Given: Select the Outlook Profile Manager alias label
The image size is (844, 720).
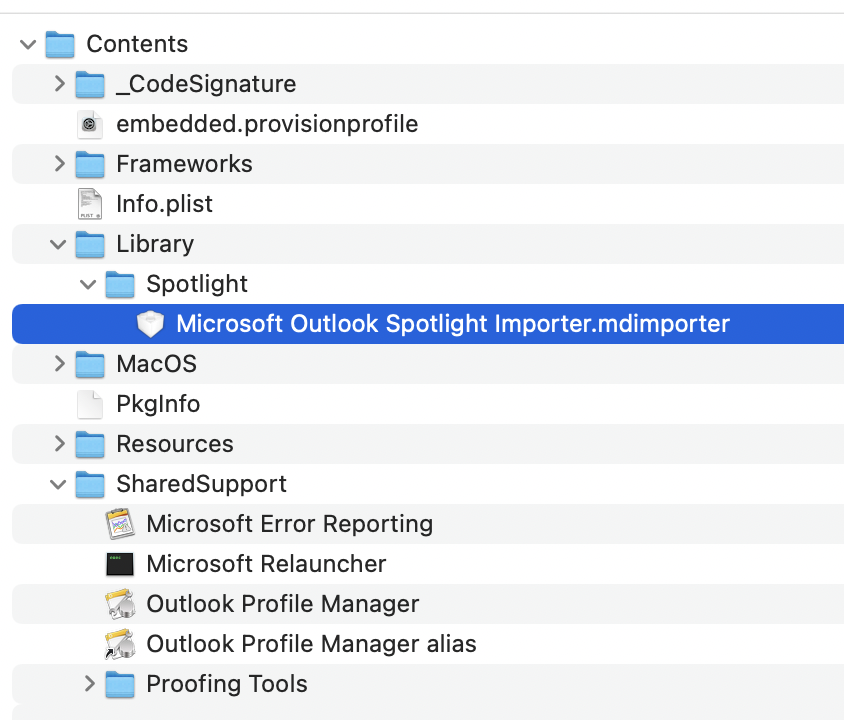Looking at the screenshot, I should coord(311,644).
